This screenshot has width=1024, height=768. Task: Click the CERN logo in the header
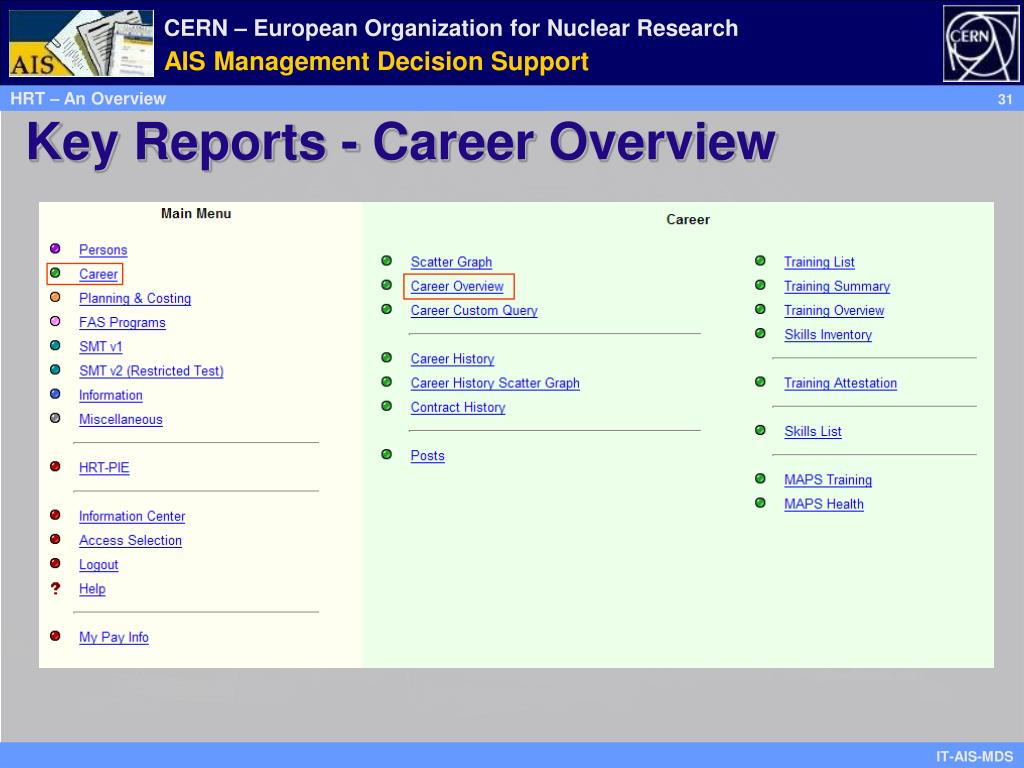[x=981, y=44]
